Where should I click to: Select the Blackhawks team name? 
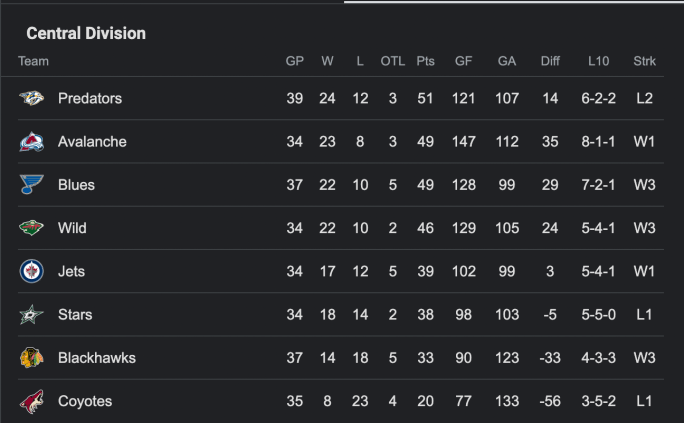[x=97, y=358]
